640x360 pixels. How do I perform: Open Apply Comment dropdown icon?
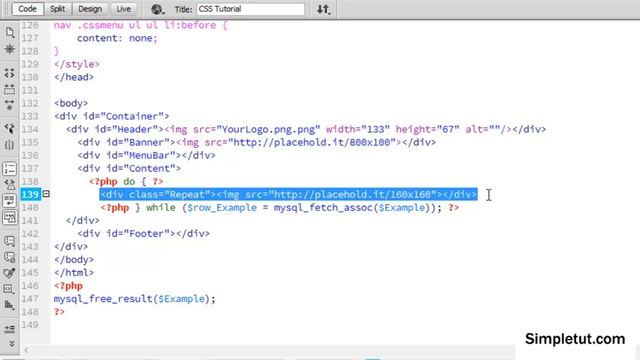pyautogui.click(x=10, y=241)
